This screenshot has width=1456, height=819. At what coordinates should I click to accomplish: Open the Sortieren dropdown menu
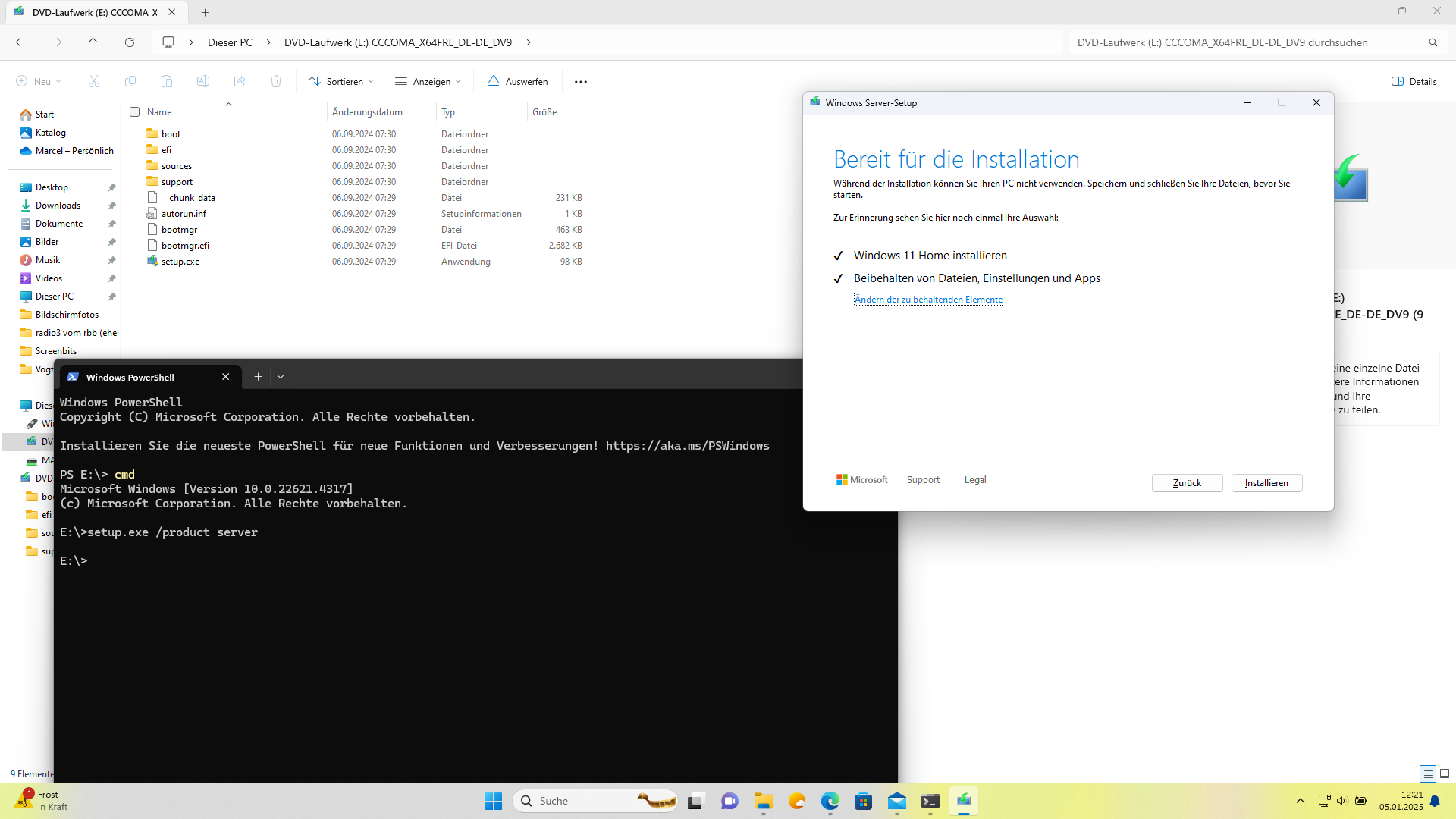point(341,82)
